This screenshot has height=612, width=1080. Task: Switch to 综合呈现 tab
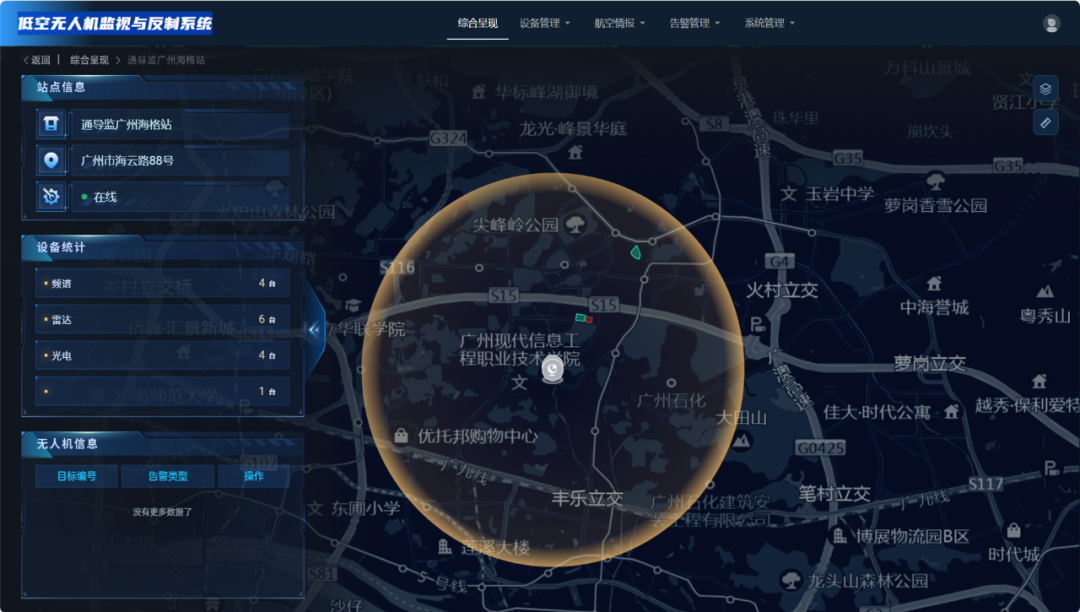tap(477, 23)
